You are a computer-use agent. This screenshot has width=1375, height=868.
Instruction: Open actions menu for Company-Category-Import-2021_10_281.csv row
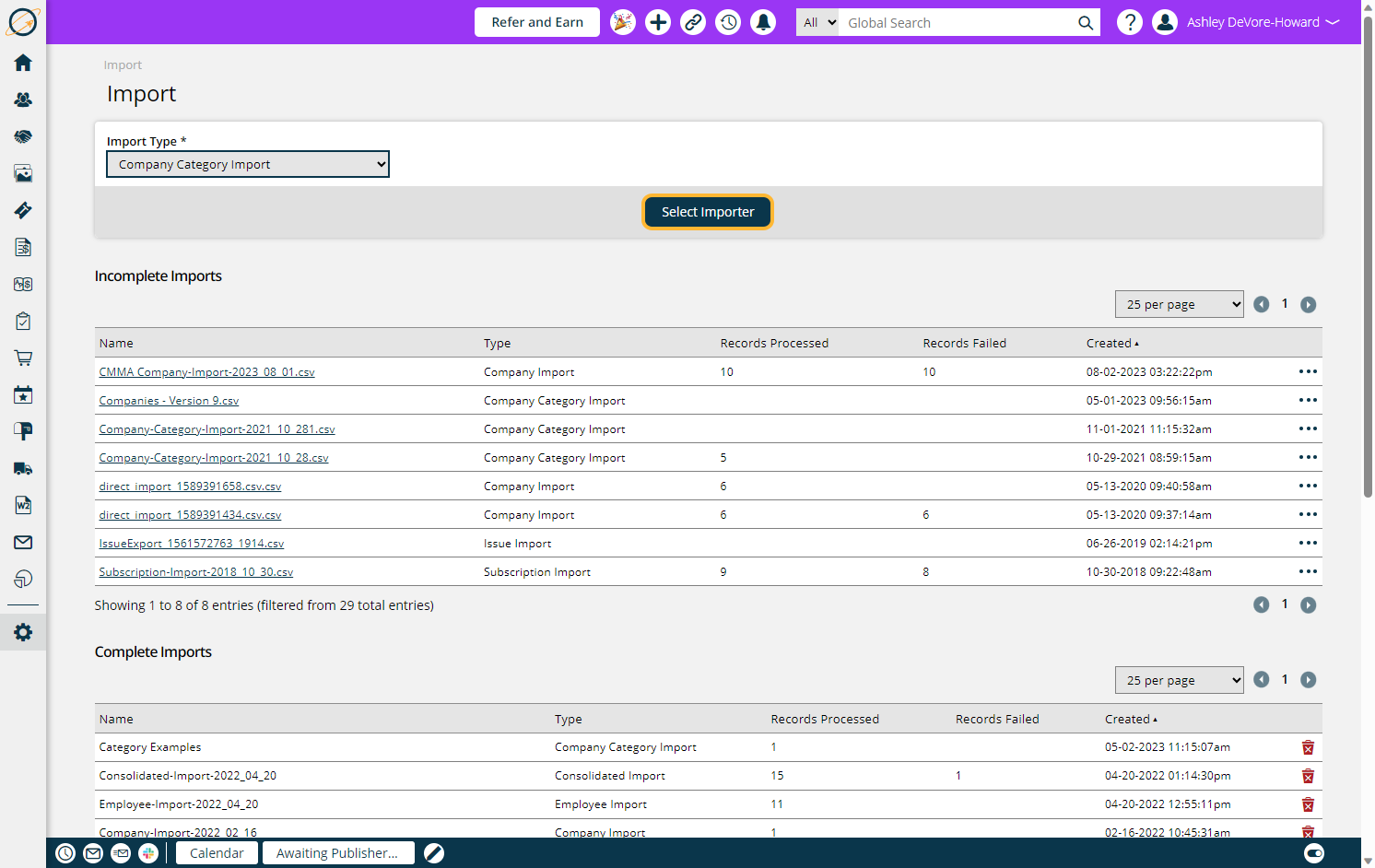click(x=1308, y=428)
